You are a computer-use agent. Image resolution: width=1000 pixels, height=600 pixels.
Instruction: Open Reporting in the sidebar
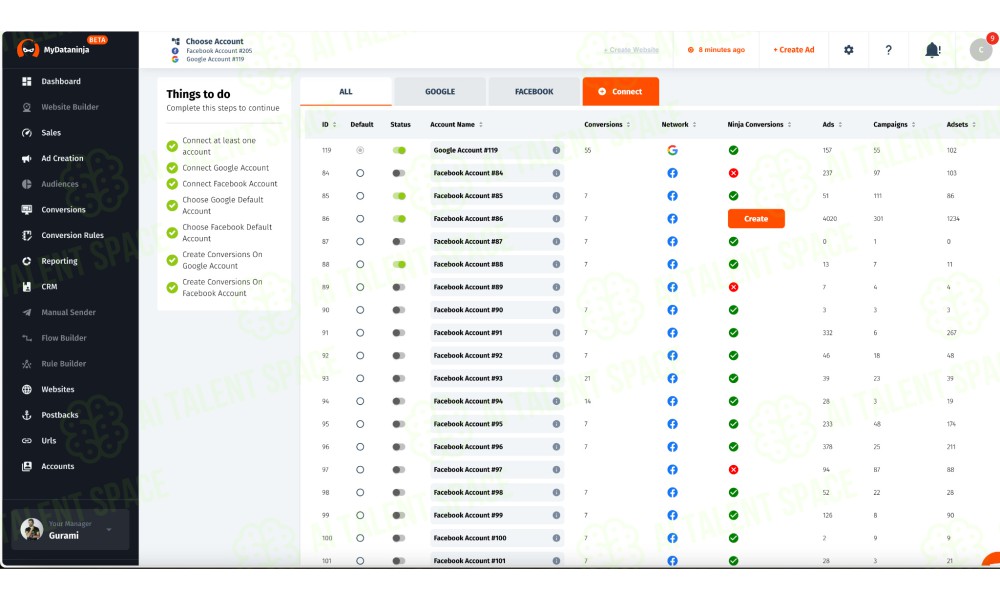[59, 261]
